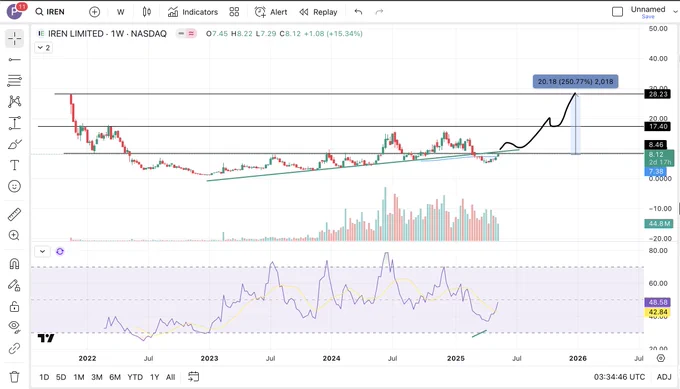This screenshot has height=389, width=680.
Task: Click the 48.58 RSI value label
Action: [x=657, y=302]
